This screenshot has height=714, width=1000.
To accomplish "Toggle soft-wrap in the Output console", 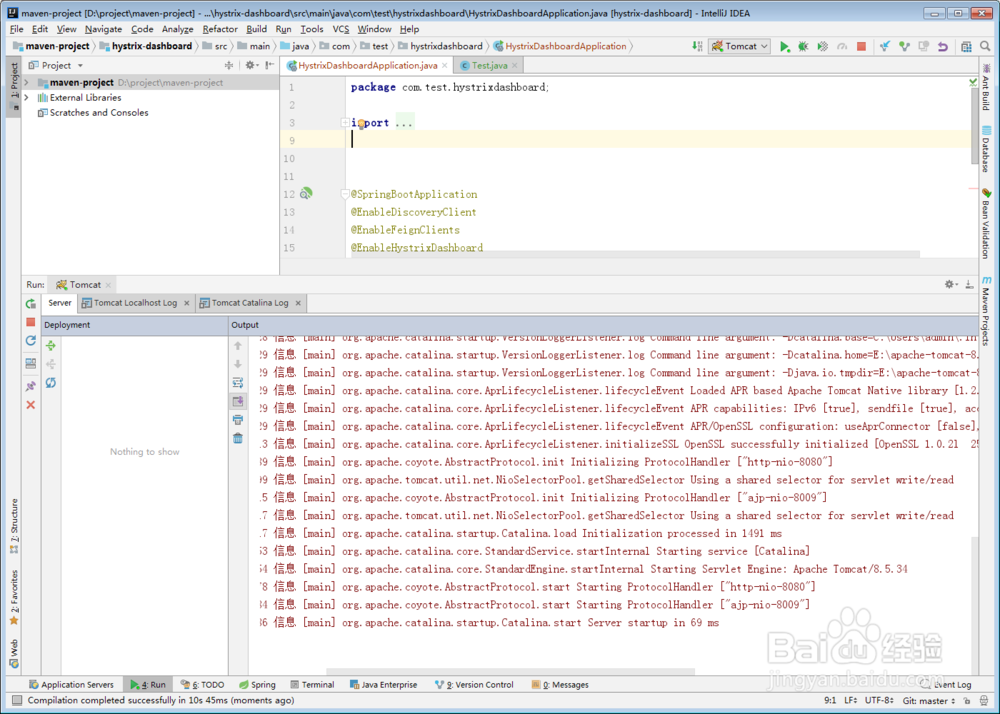I will pos(238,382).
